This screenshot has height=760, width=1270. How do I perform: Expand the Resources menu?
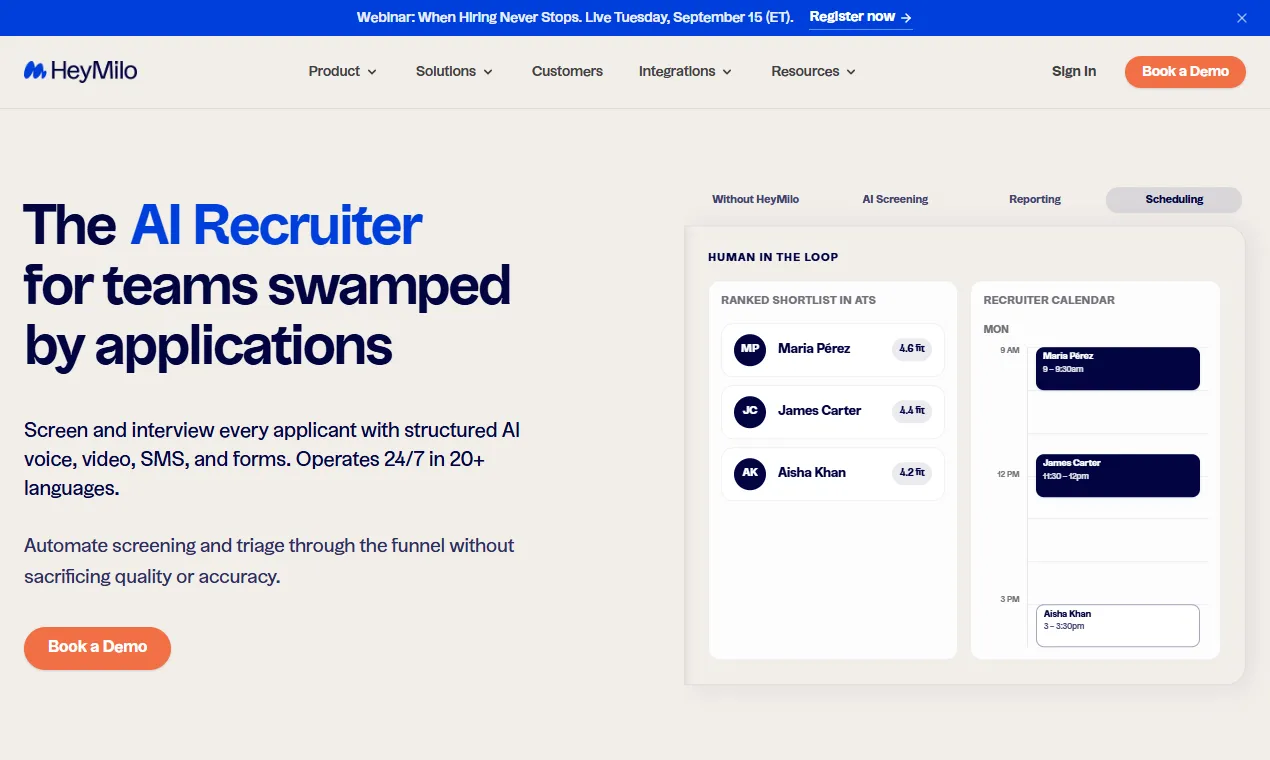point(814,71)
